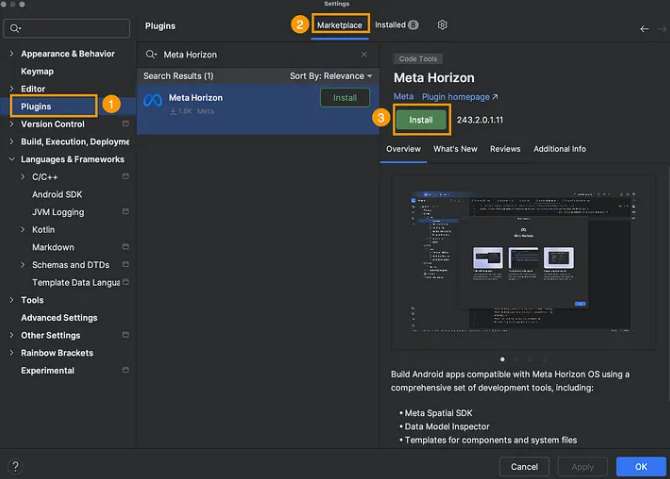Select Plugins in settings tree
Screen dimensions: 670x479
pos(36,106)
